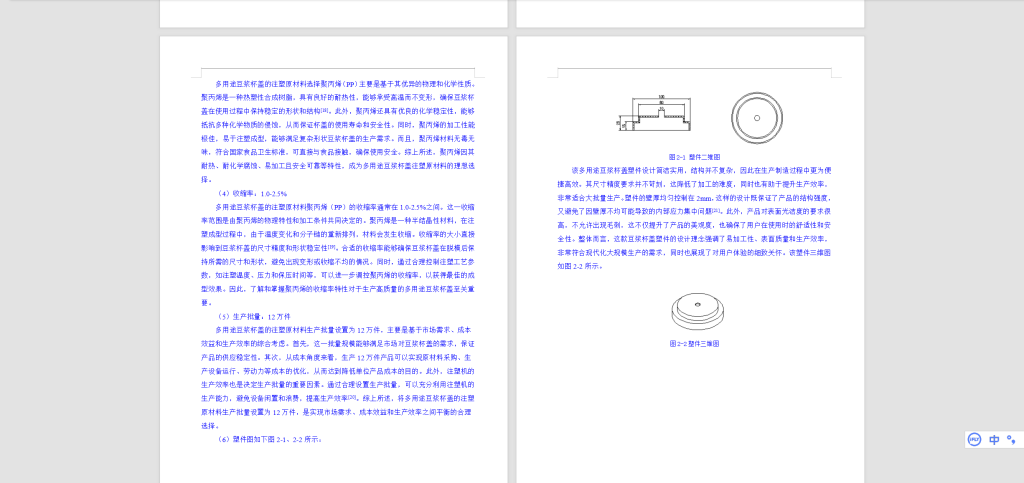
Task: Click the caption '图 2-2 塑件三维图'
Action: pos(694,343)
